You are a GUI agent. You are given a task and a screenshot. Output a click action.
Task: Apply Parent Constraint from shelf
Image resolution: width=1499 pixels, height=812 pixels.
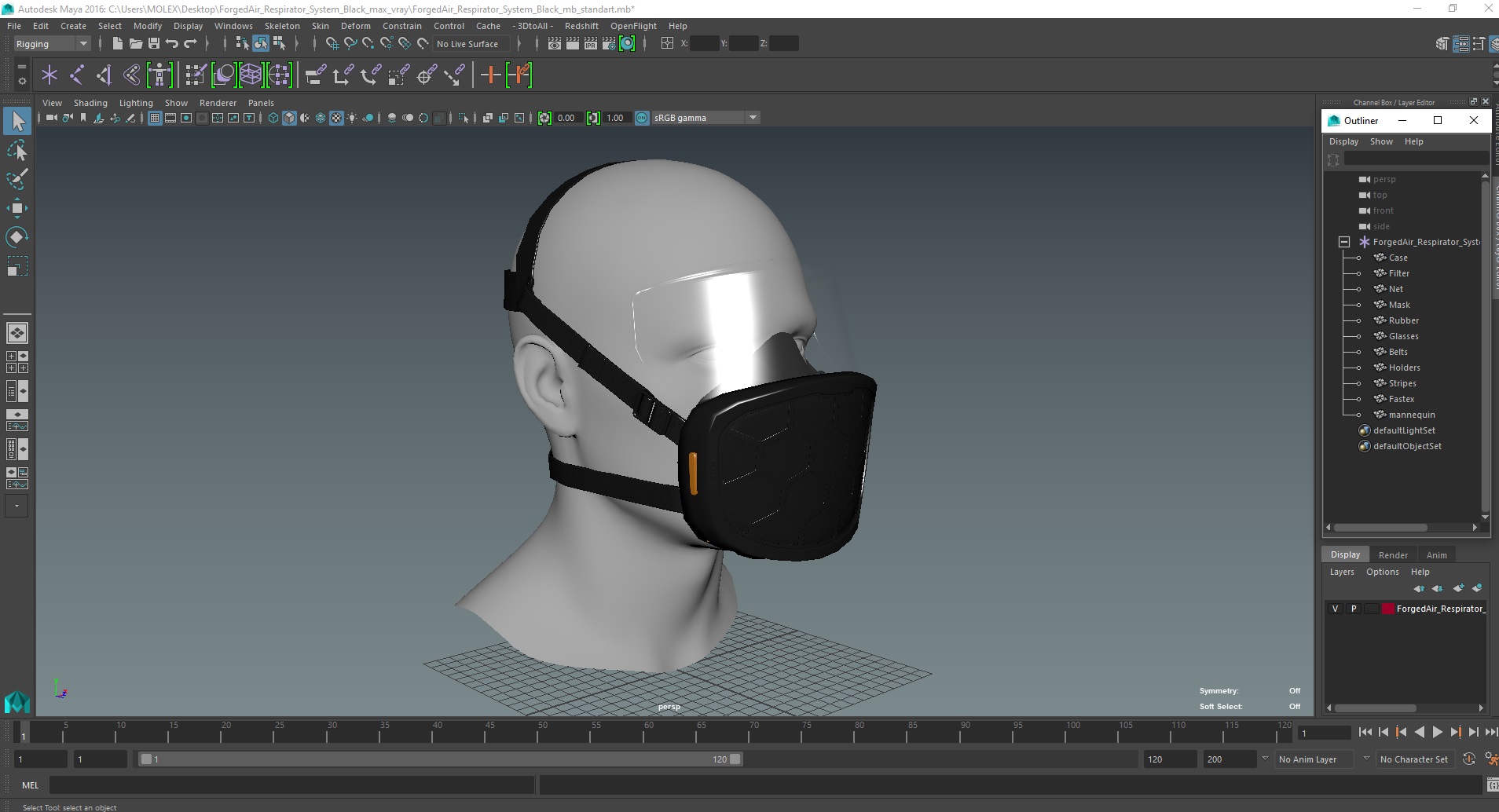[315, 75]
